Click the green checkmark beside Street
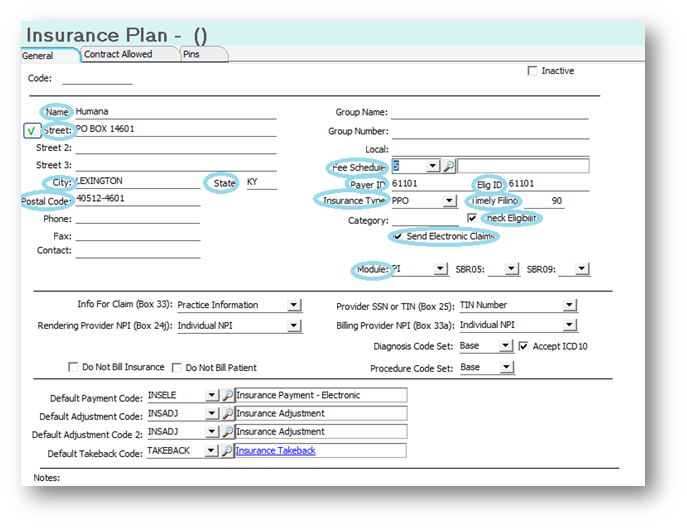687x528 pixels. [x=31, y=130]
